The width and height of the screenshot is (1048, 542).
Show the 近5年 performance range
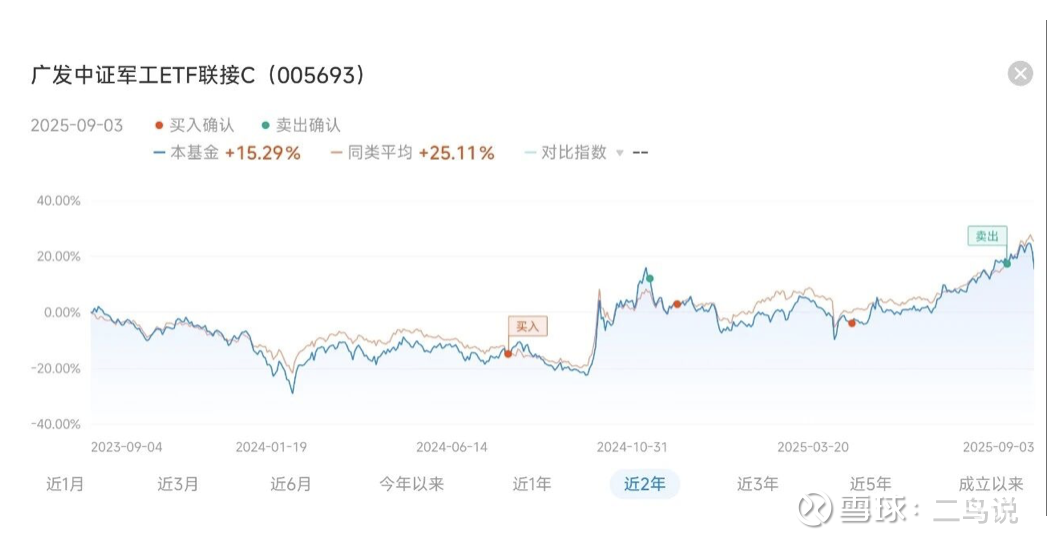pos(870,484)
